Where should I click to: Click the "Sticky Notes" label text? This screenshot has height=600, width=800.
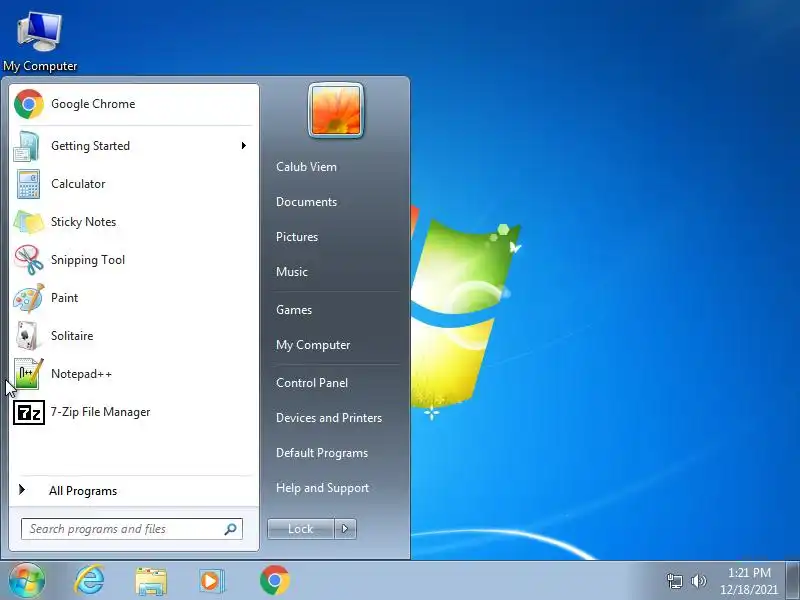pyautogui.click(x=83, y=222)
